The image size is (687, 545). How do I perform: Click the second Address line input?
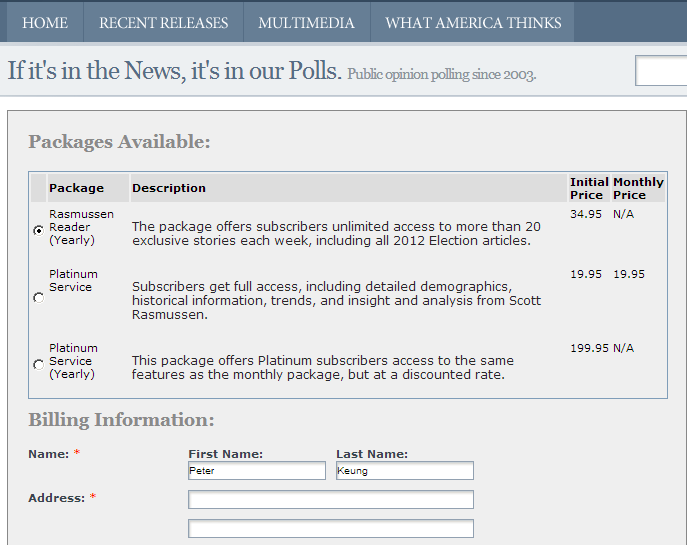(331, 528)
